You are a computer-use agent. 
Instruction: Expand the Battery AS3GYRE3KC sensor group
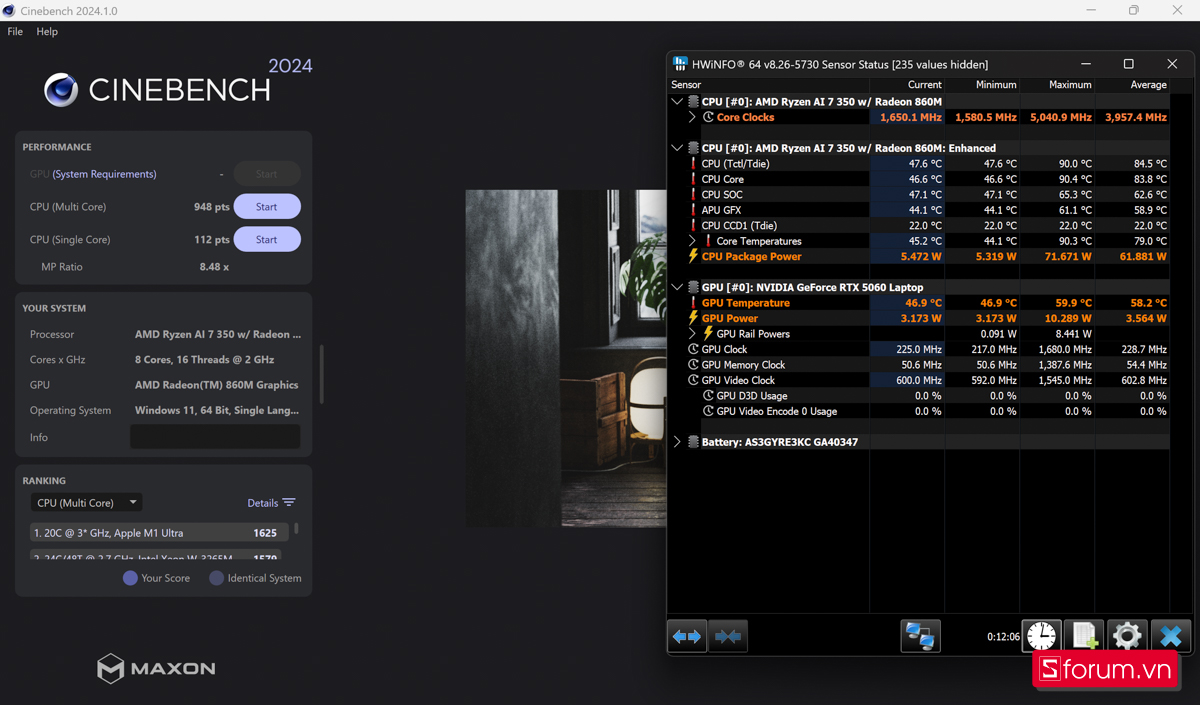(677, 442)
